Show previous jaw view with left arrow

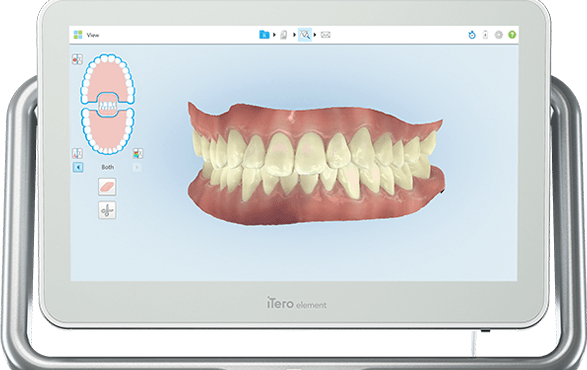78,167
